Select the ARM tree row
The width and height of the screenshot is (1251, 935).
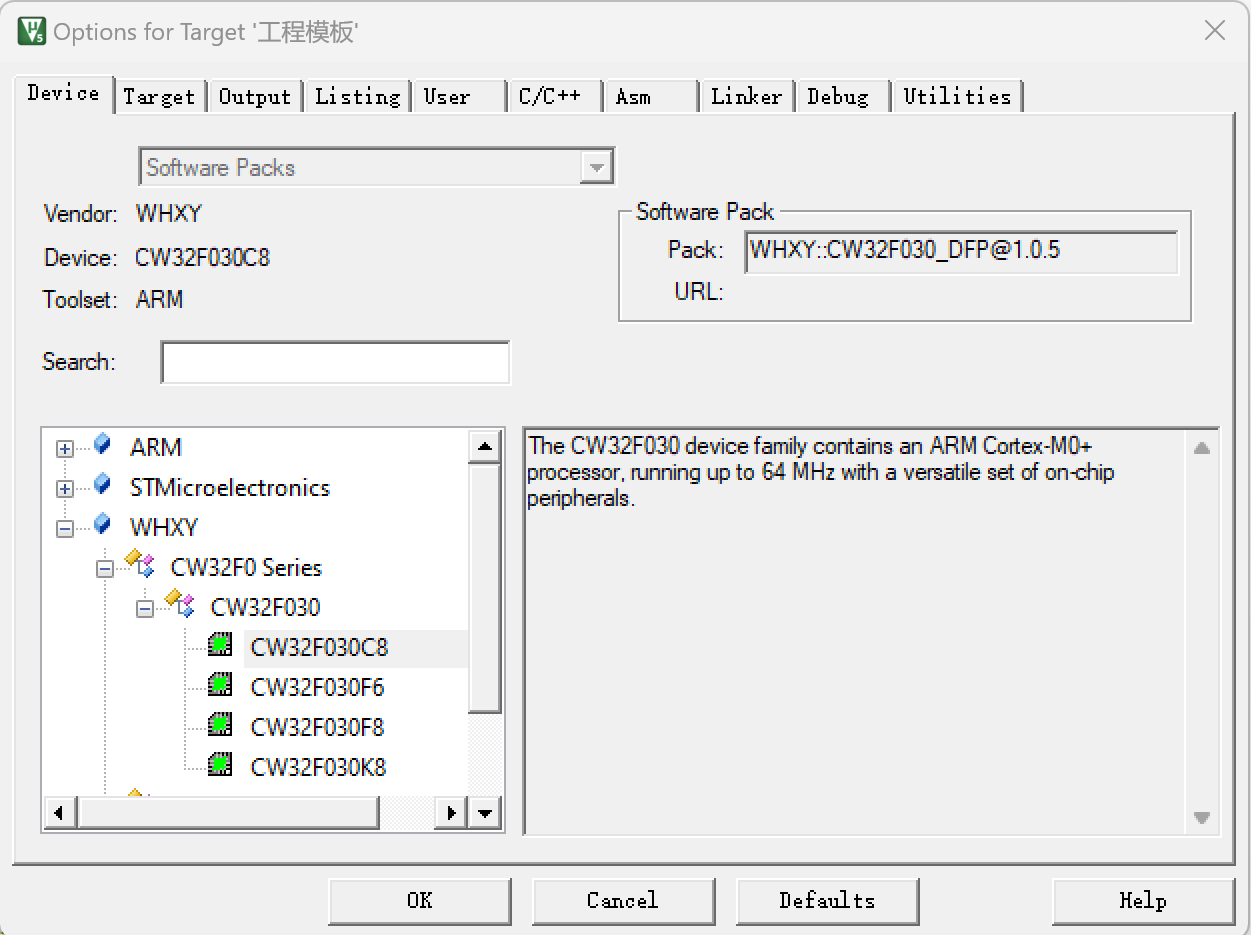tap(156, 448)
